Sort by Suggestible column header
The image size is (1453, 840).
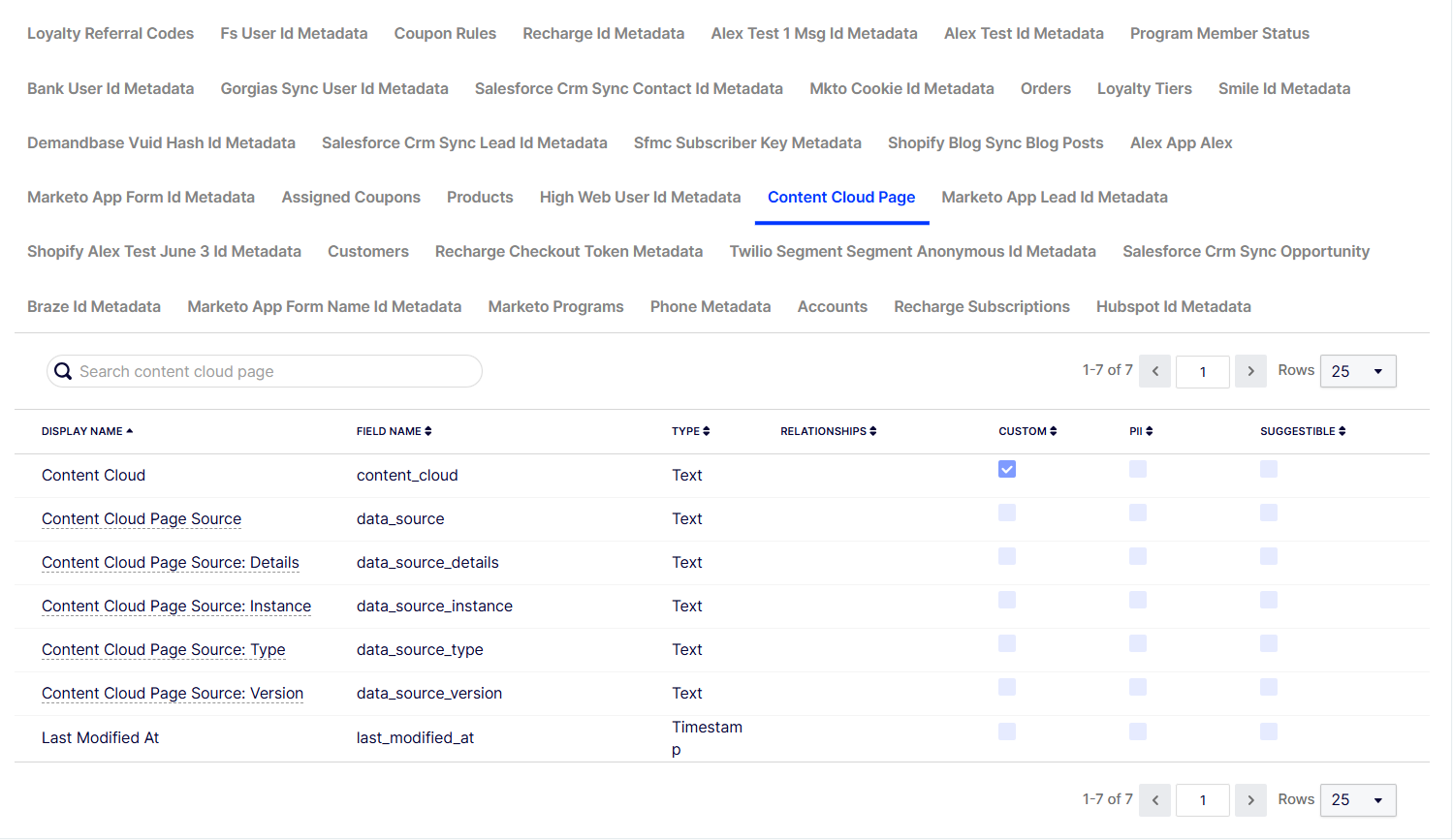coord(1303,431)
